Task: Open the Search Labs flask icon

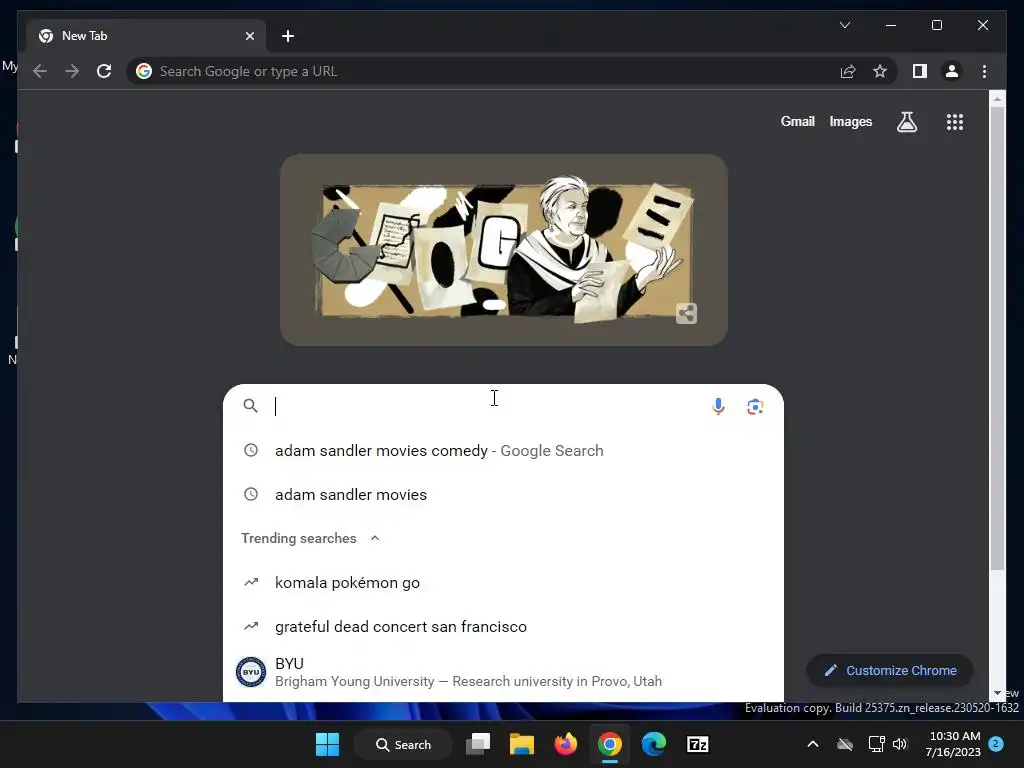Action: tap(906, 121)
